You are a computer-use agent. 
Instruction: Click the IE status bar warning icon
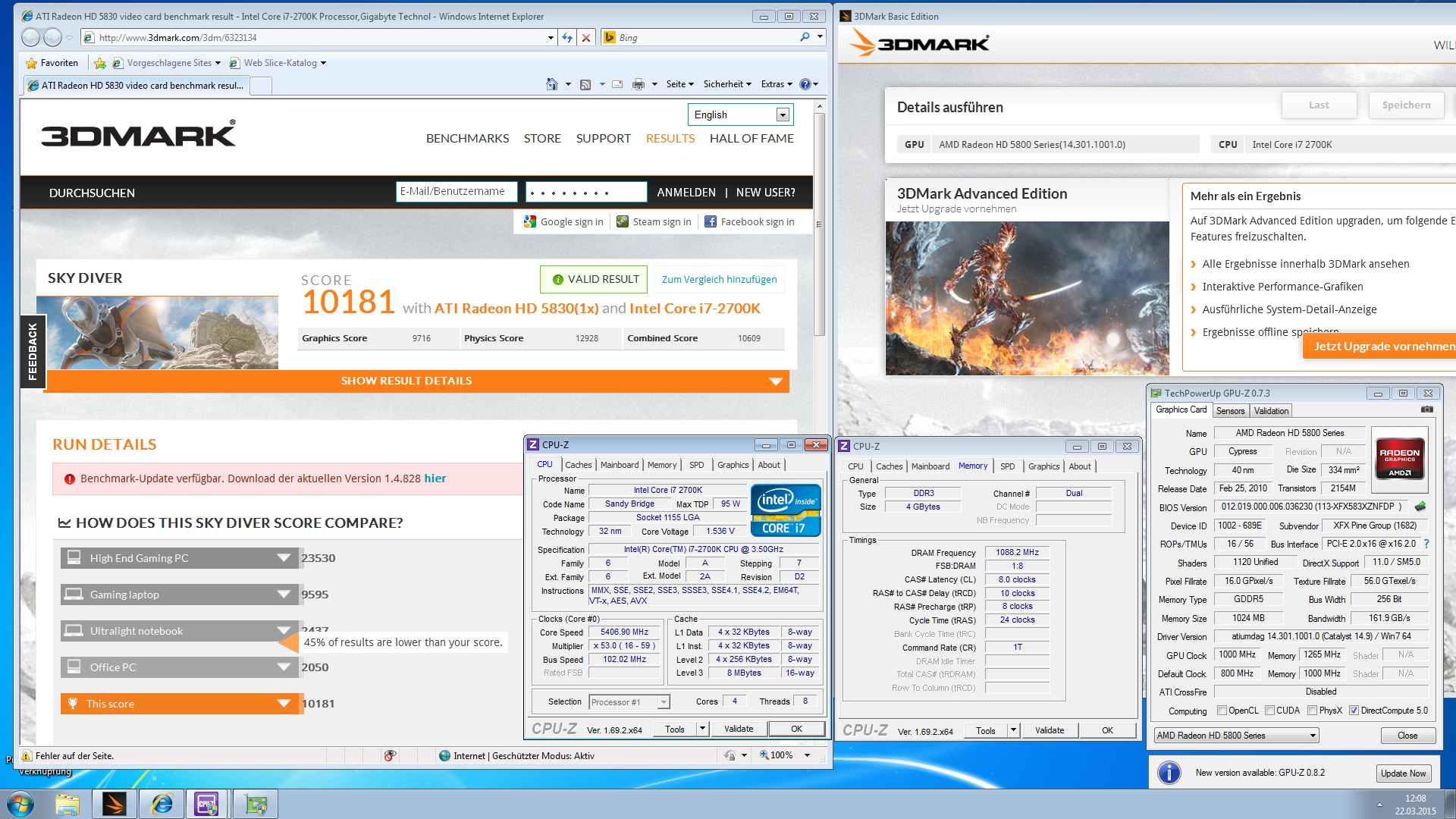click(x=27, y=756)
